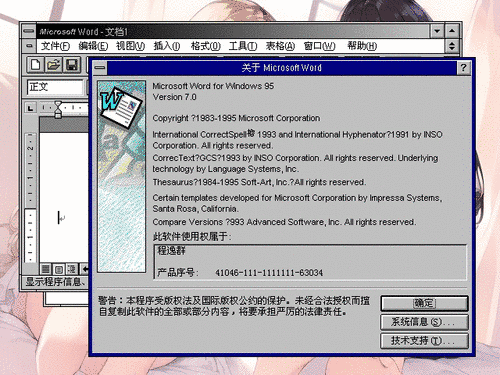Switch to Outline view icon

tap(72, 269)
